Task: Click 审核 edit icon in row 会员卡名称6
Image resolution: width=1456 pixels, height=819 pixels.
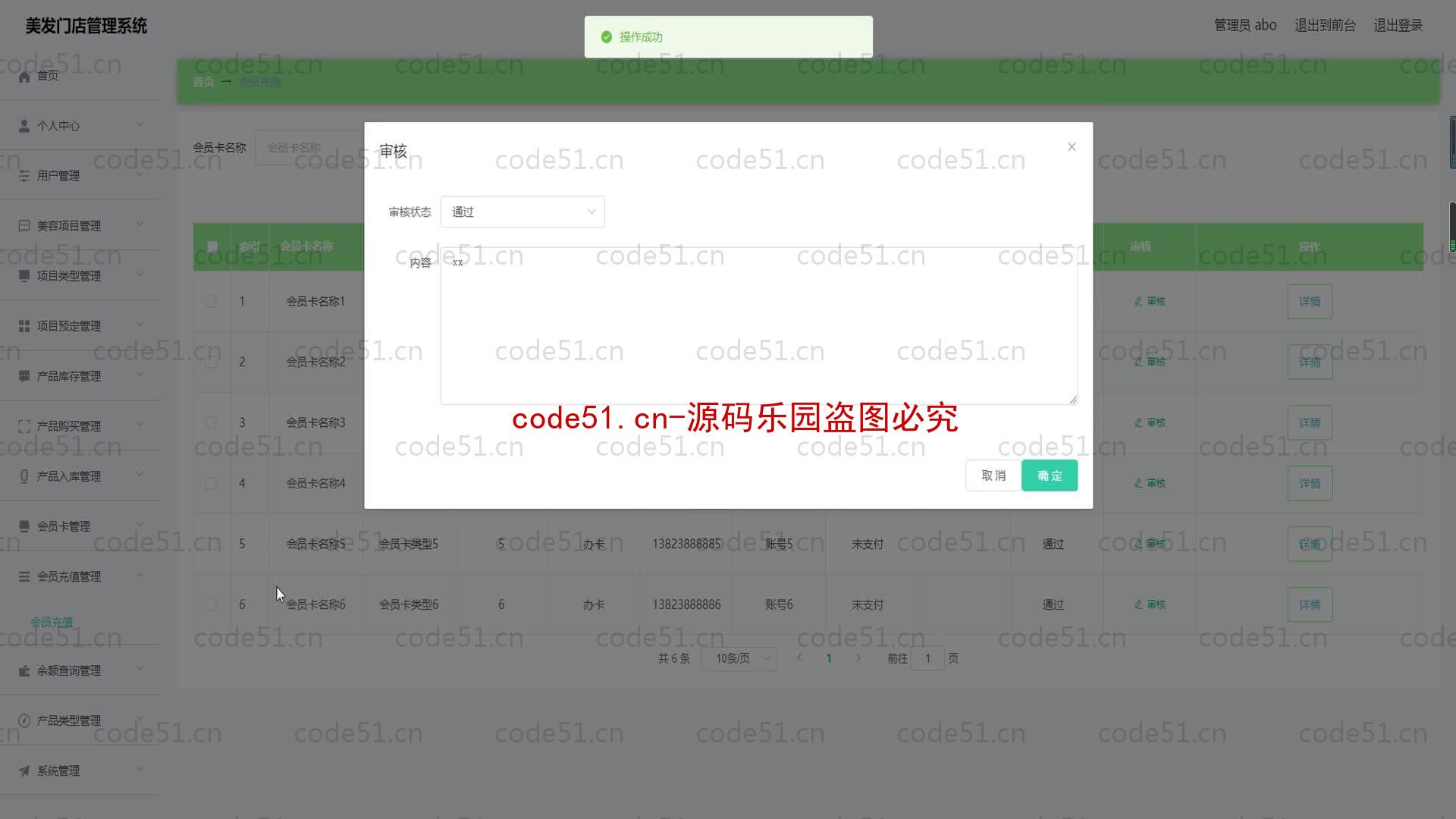Action: [1138, 604]
